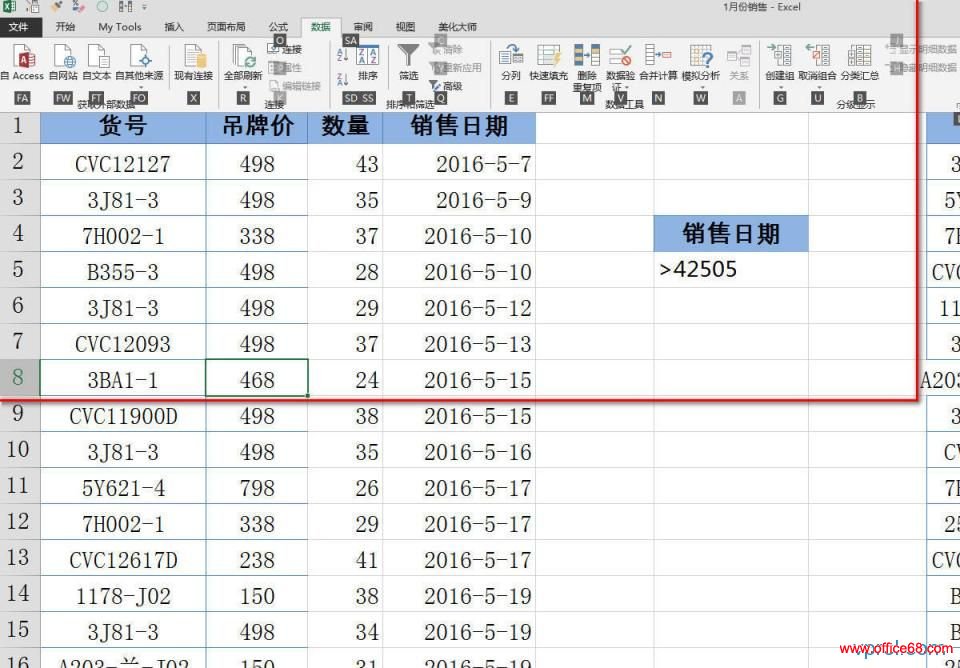
Task: Select cell 1178-J02
Action: point(123,596)
